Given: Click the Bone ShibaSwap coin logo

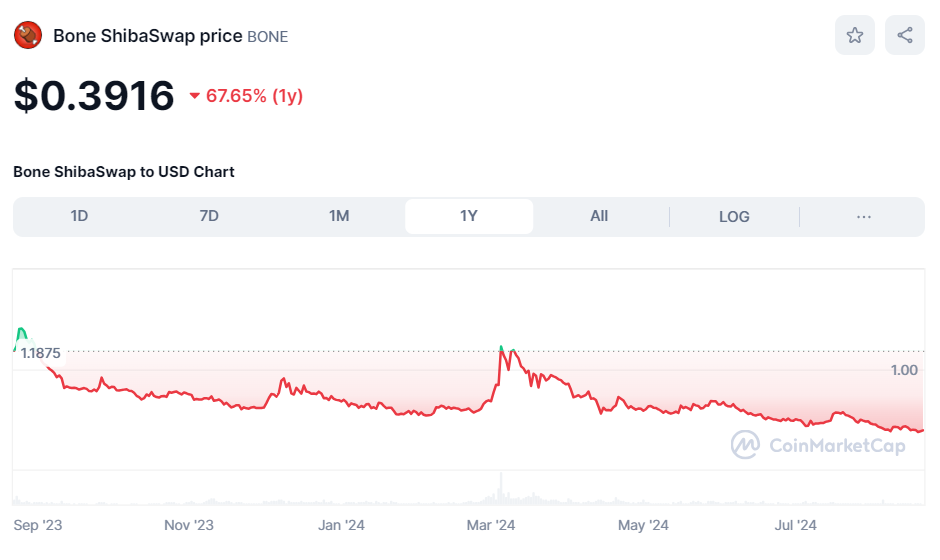Looking at the screenshot, I should tap(27, 36).
